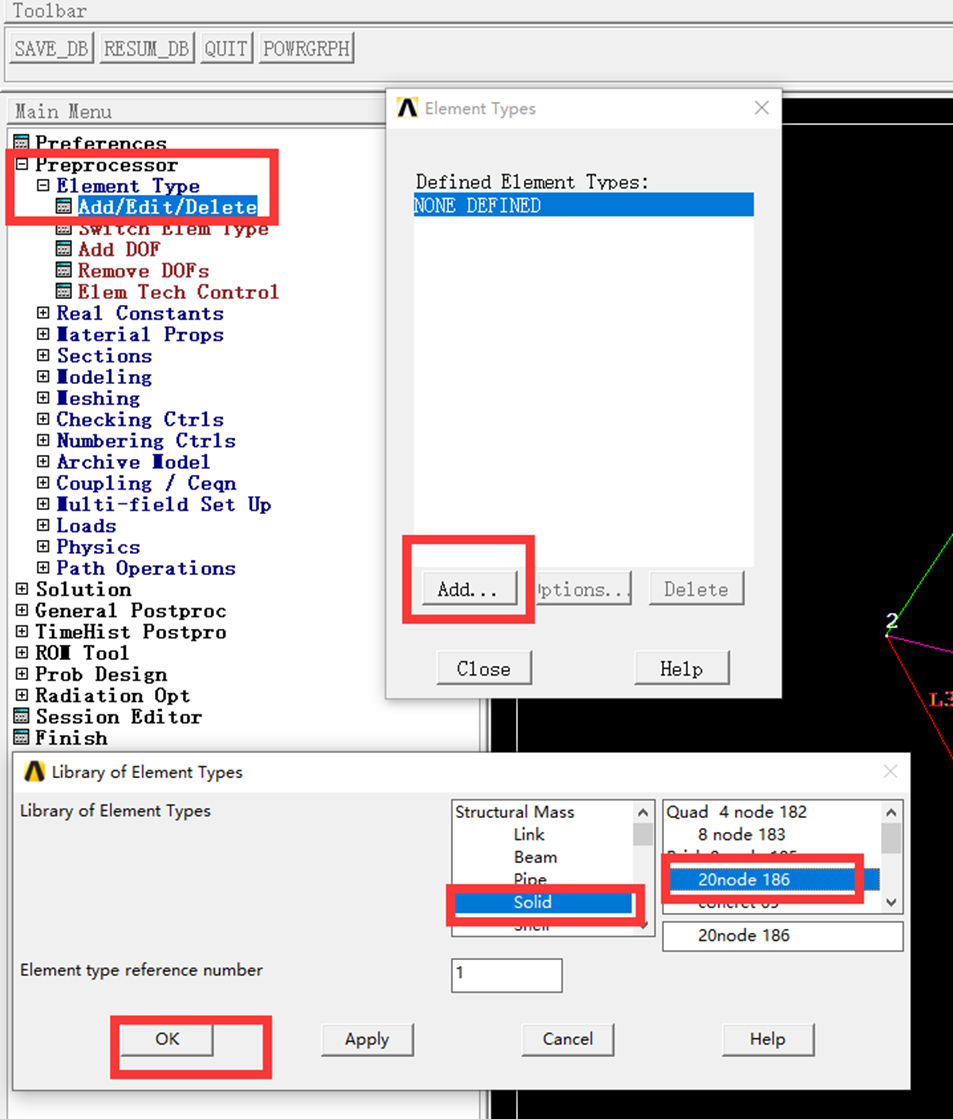Click the QUIT toolbar button
Viewport: 953px width, 1119px height.
(x=226, y=46)
